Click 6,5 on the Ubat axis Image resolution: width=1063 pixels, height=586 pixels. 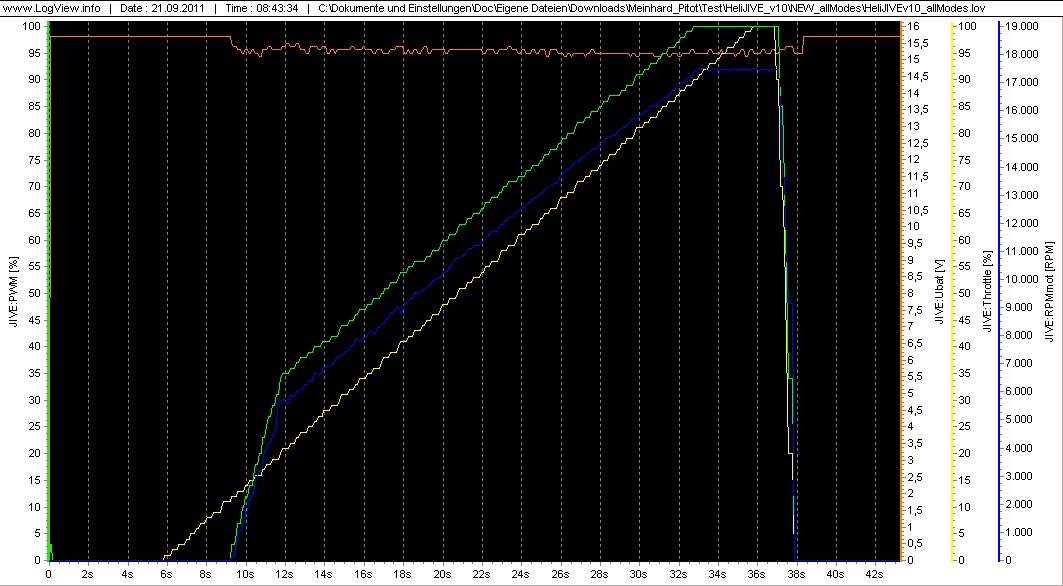[x=915, y=343]
